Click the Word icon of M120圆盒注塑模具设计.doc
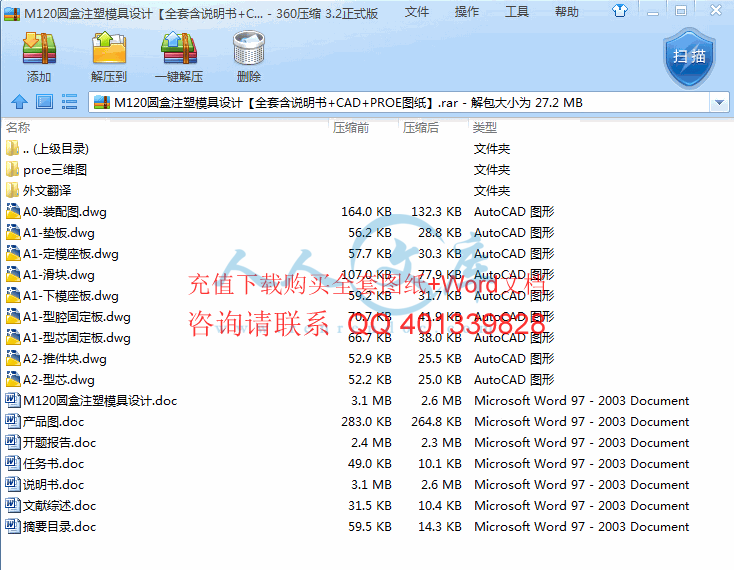This screenshot has width=734, height=570. tap(13, 400)
